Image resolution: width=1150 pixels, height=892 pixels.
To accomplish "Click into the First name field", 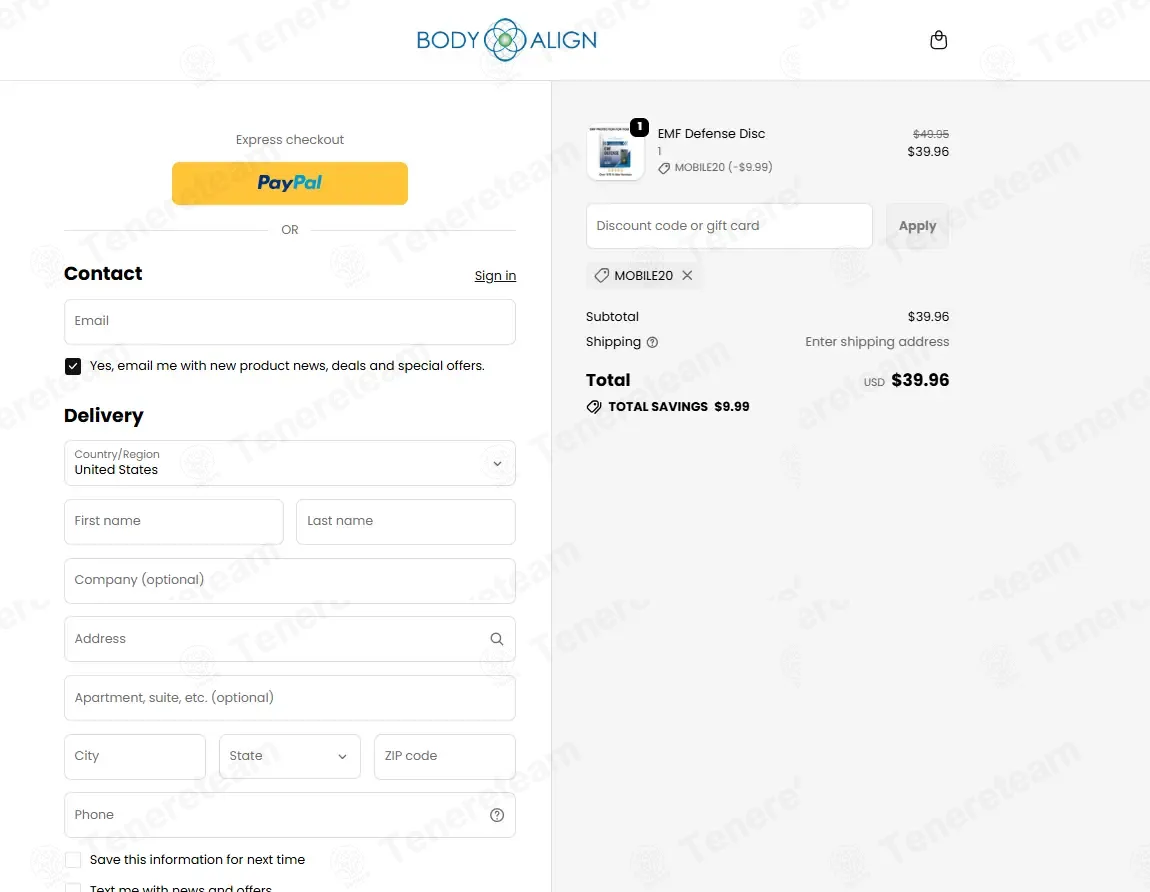I will point(174,522).
